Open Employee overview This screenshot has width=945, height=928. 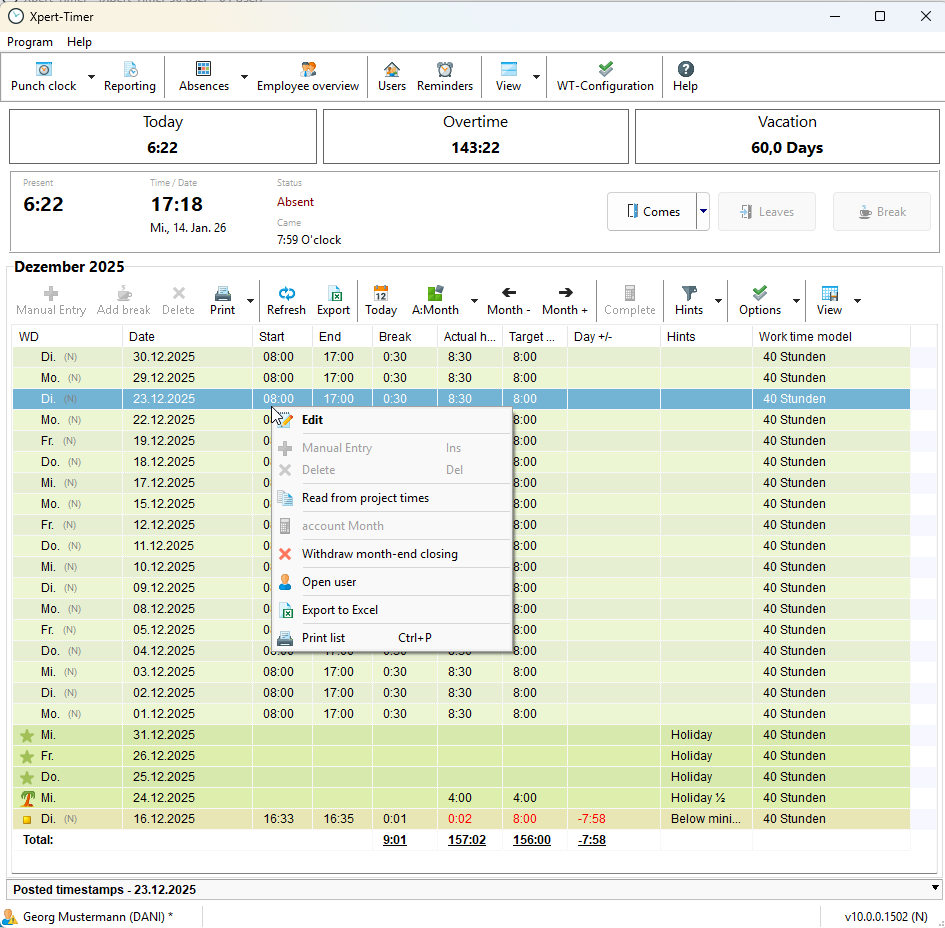click(x=308, y=76)
